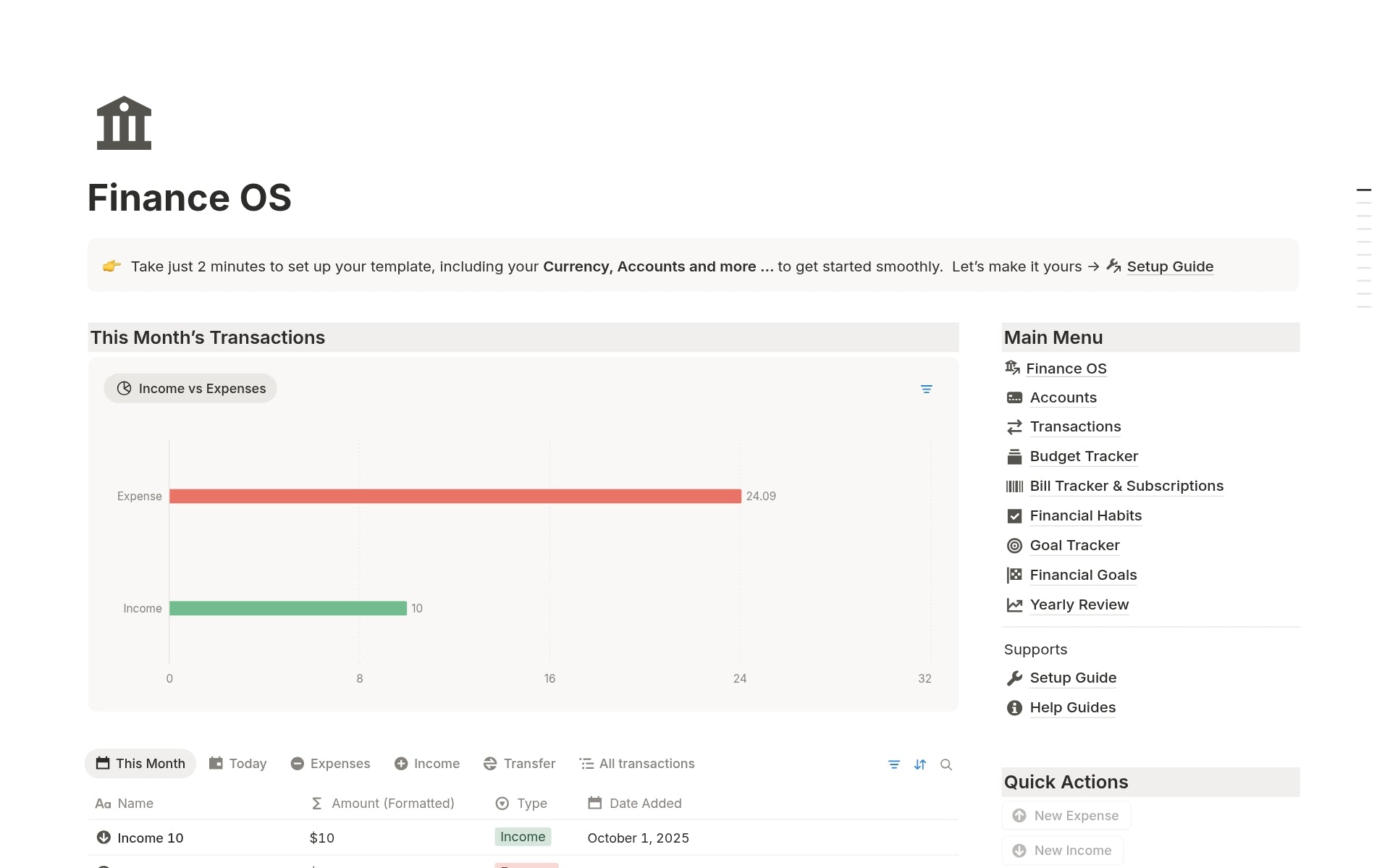The height and width of the screenshot is (868, 1390).
Task: Click the Goal Tracker target icon
Action: coord(1014,546)
